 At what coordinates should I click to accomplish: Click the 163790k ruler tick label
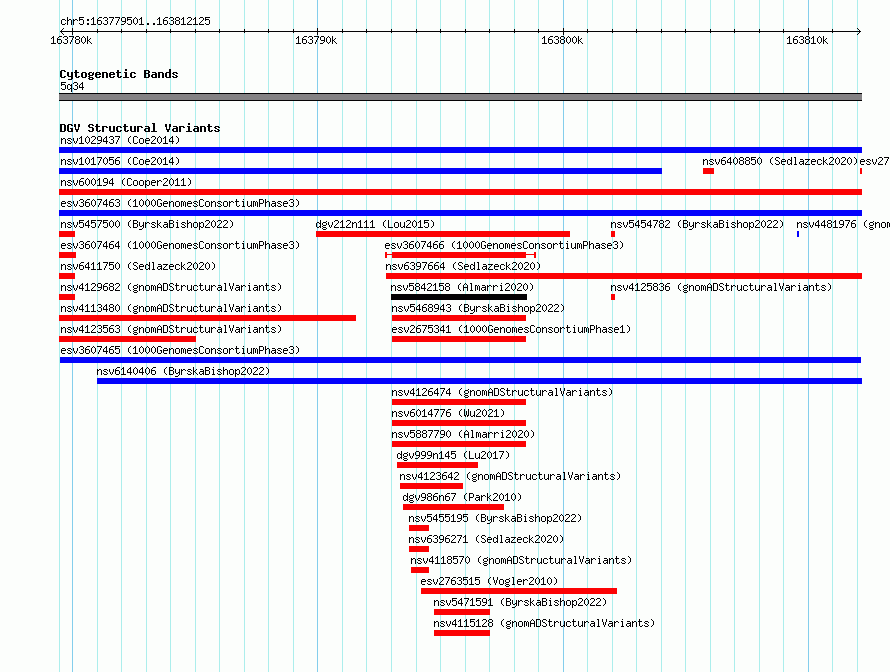pyautogui.click(x=316, y=40)
